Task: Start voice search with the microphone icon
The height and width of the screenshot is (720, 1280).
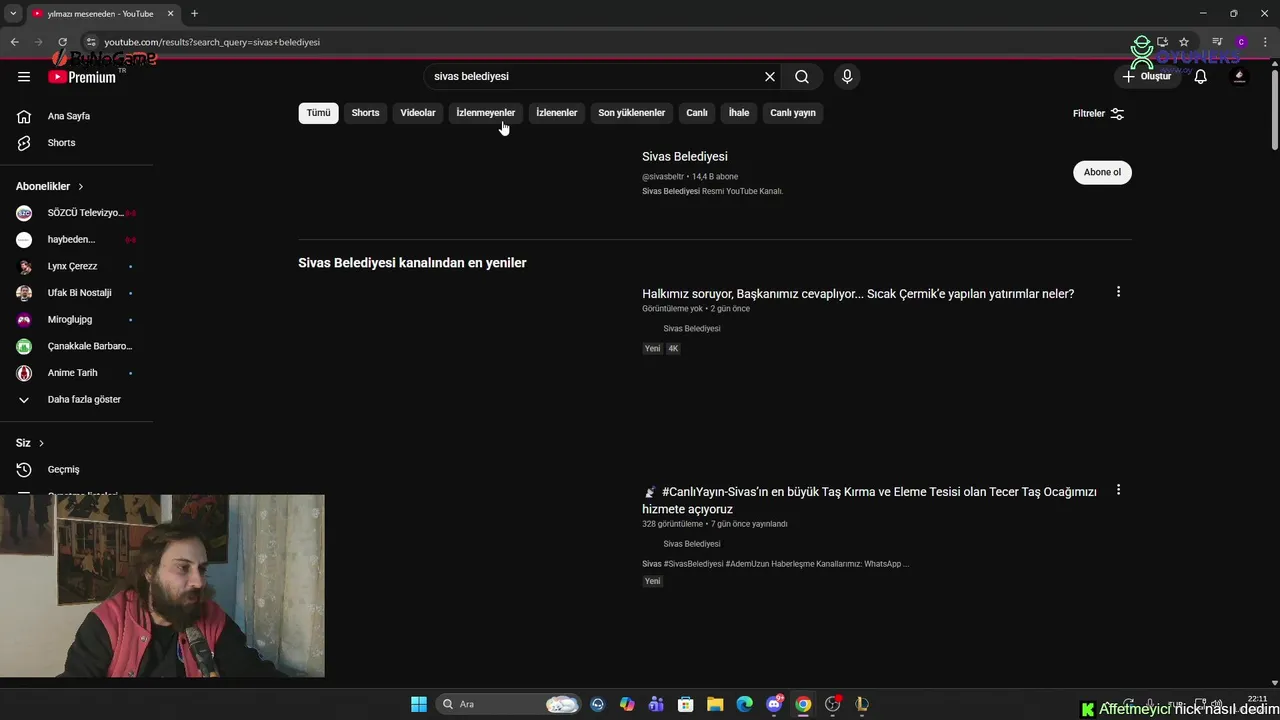Action: coord(847,76)
